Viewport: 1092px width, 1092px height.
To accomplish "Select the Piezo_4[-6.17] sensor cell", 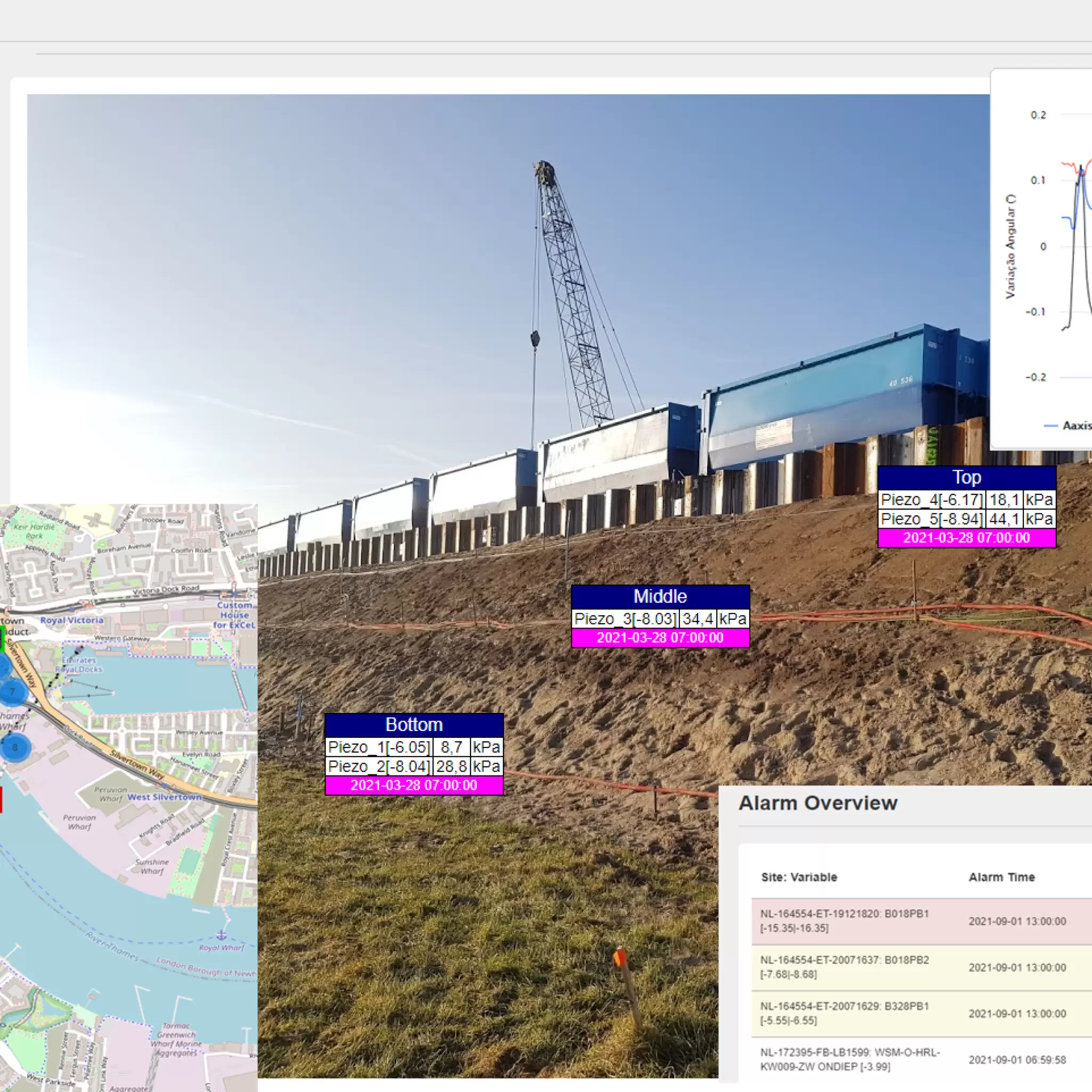I will click(x=932, y=500).
